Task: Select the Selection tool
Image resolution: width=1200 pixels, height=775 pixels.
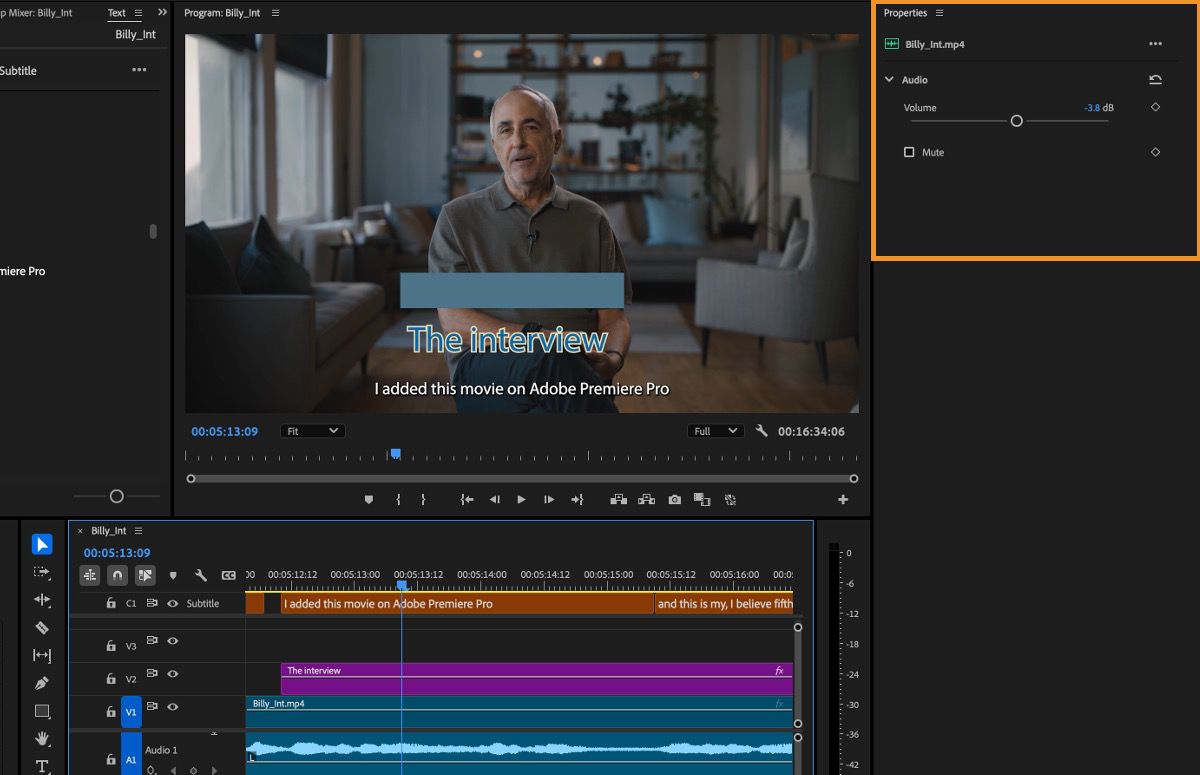Action: [x=41, y=544]
